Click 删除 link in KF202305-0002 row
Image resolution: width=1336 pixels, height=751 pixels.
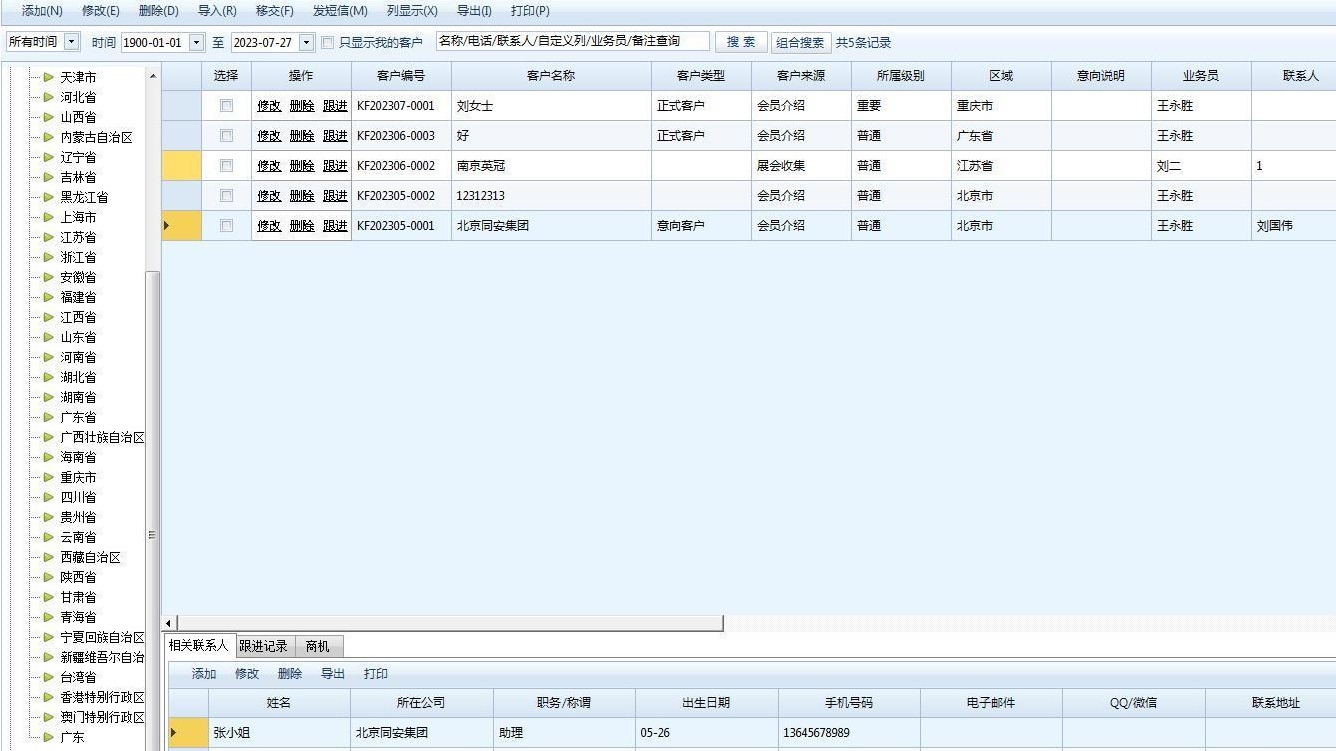click(302, 196)
